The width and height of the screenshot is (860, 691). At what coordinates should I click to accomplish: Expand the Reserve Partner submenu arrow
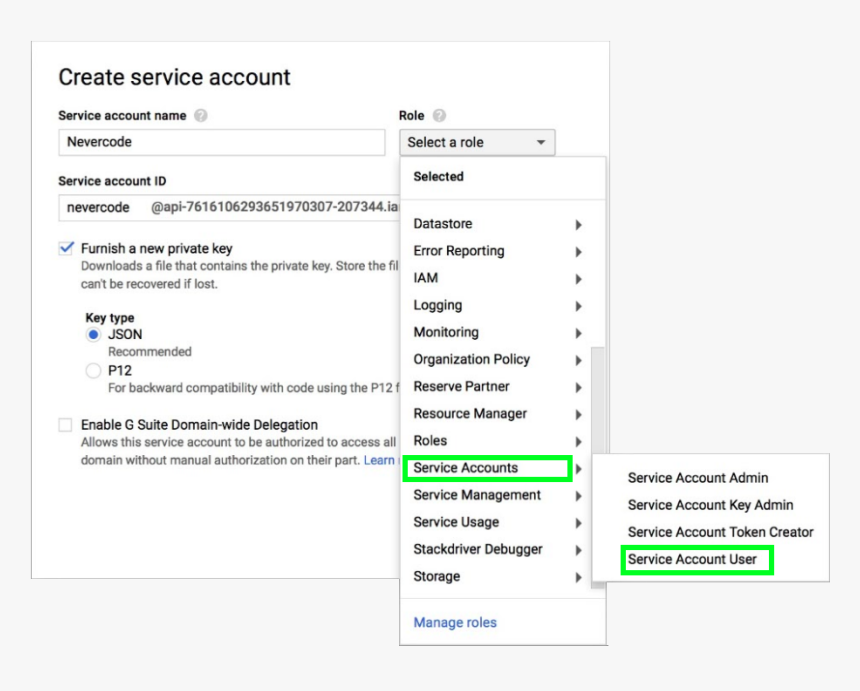coord(579,387)
